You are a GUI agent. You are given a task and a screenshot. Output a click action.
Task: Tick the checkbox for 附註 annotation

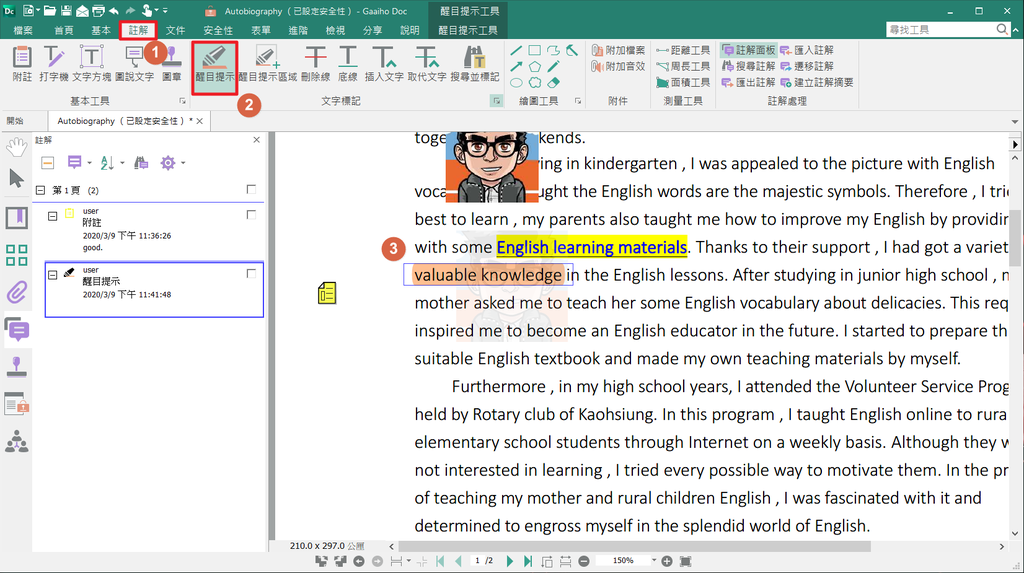point(251,215)
